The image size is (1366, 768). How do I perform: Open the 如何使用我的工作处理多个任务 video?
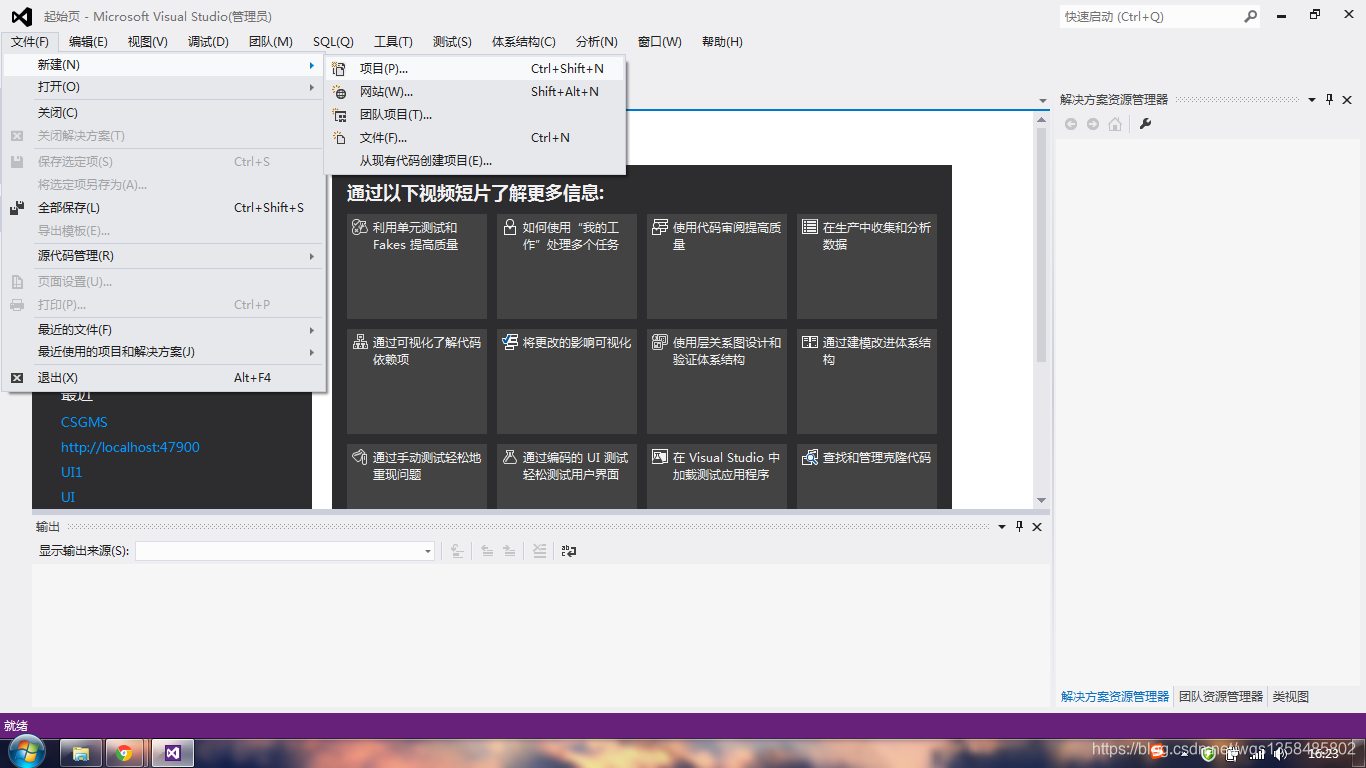pyautogui.click(x=567, y=266)
